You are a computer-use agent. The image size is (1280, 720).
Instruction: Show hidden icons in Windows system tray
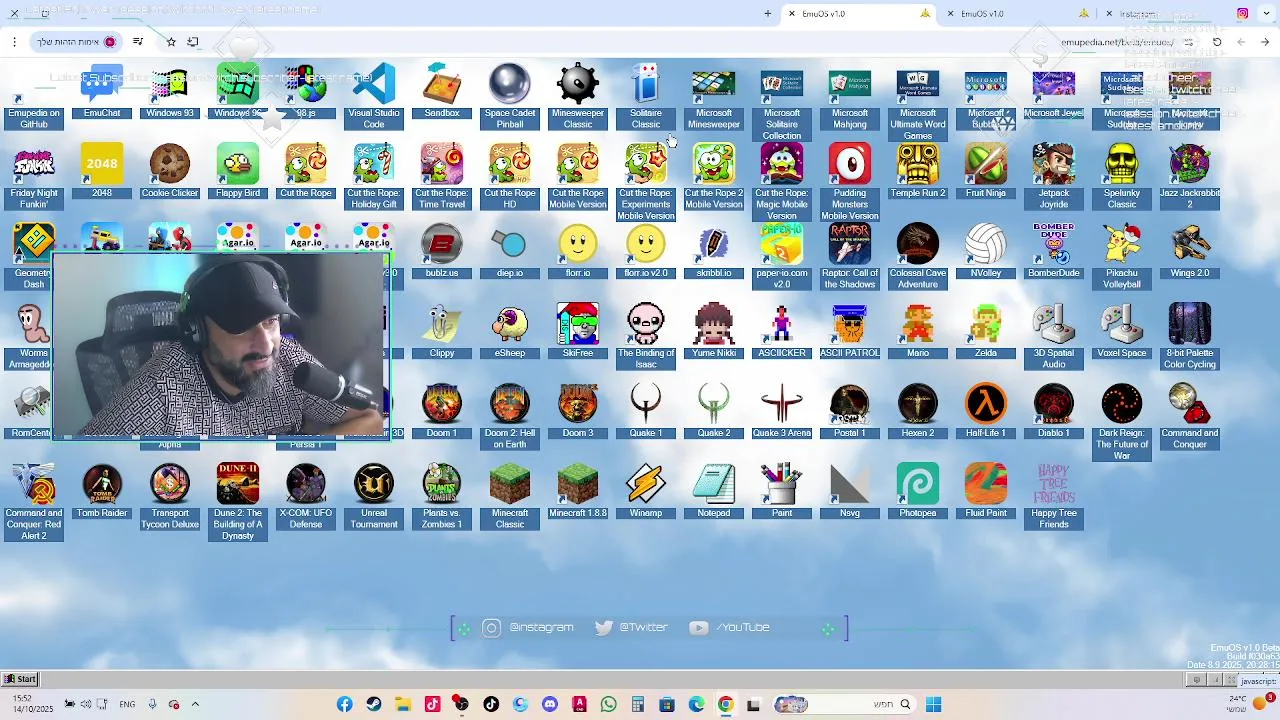click(x=195, y=704)
